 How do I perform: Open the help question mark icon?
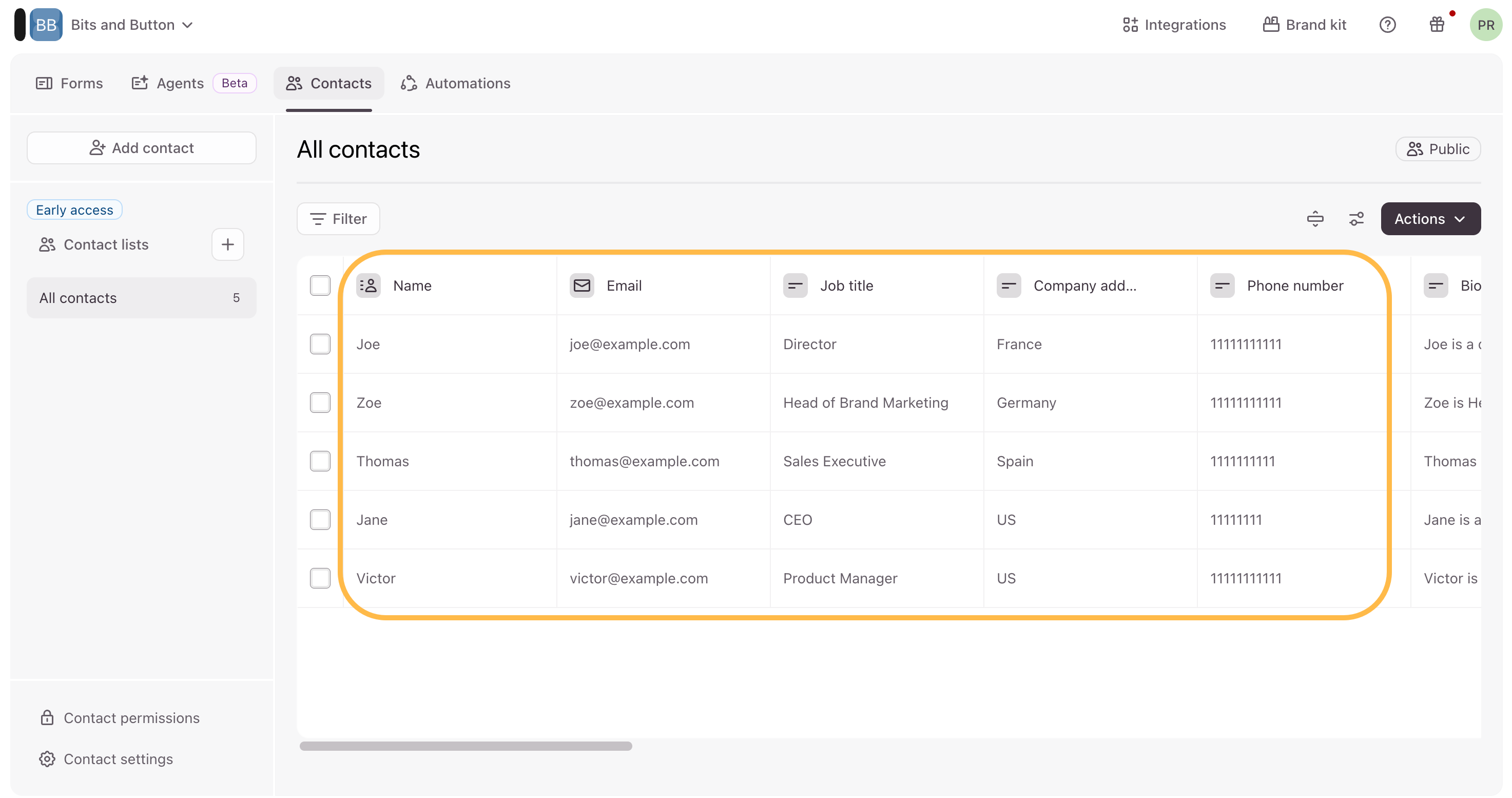pos(1387,25)
